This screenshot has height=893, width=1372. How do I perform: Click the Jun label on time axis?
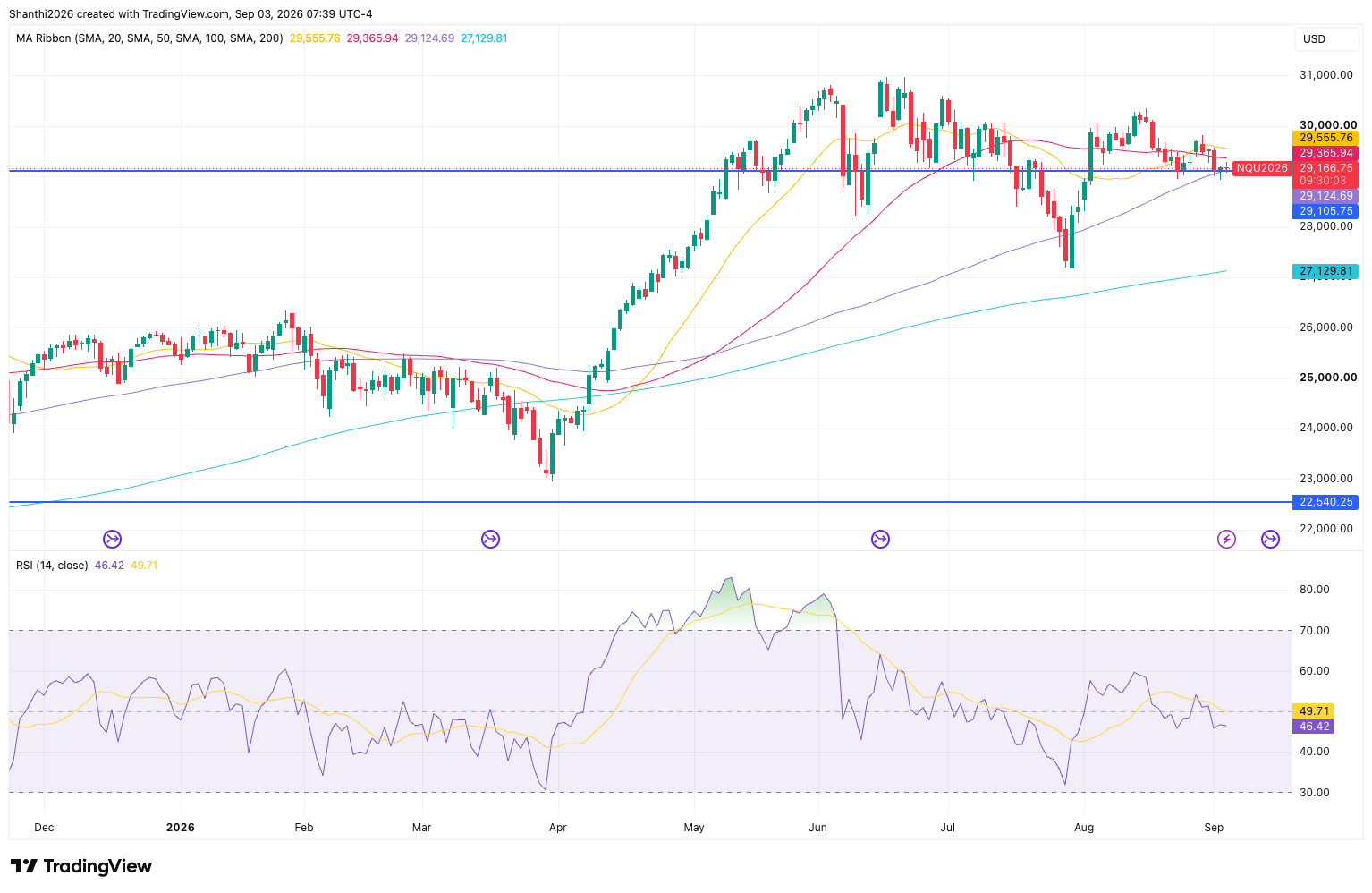click(x=817, y=828)
